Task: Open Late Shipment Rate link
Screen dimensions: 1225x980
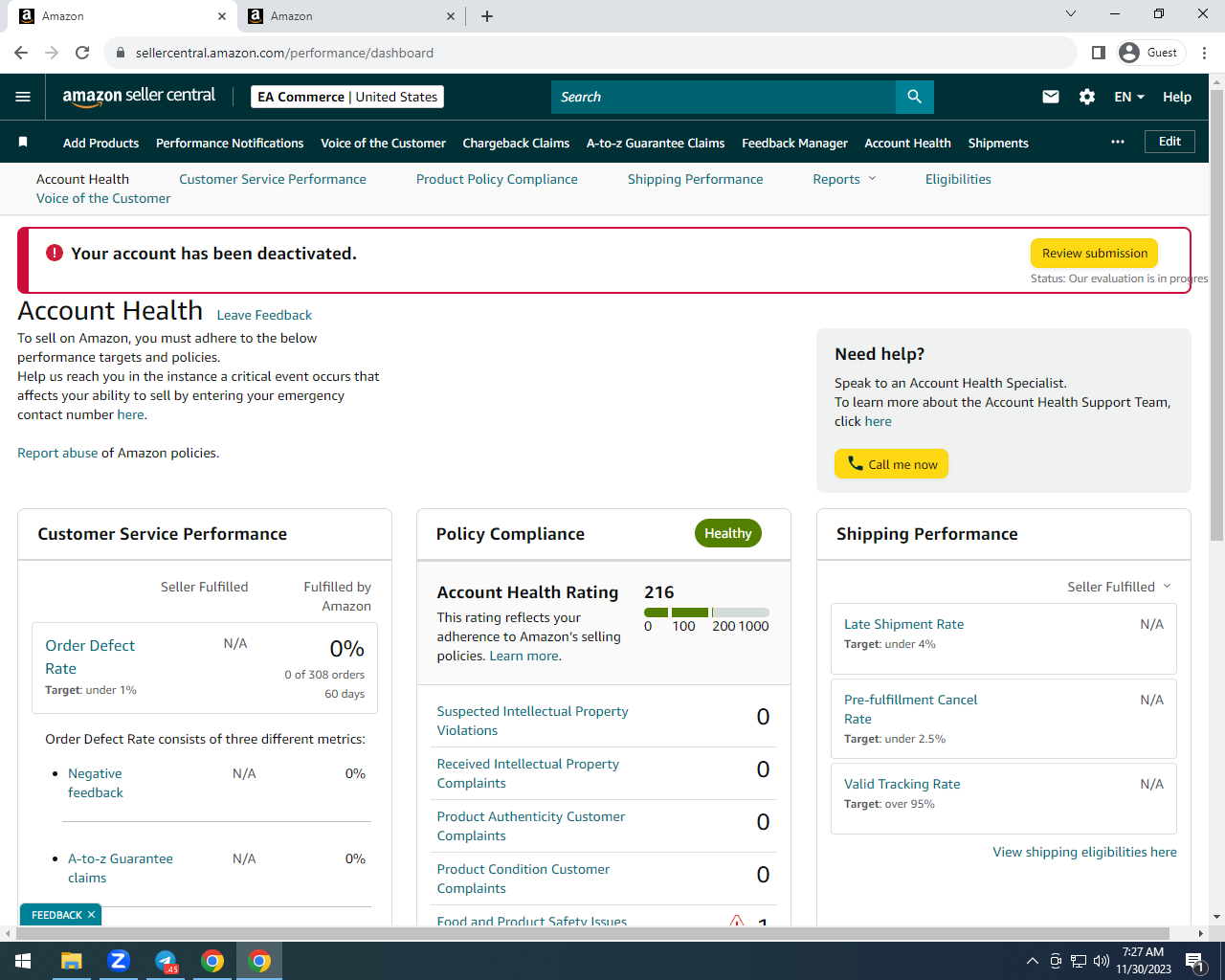Action: click(x=903, y=624)
